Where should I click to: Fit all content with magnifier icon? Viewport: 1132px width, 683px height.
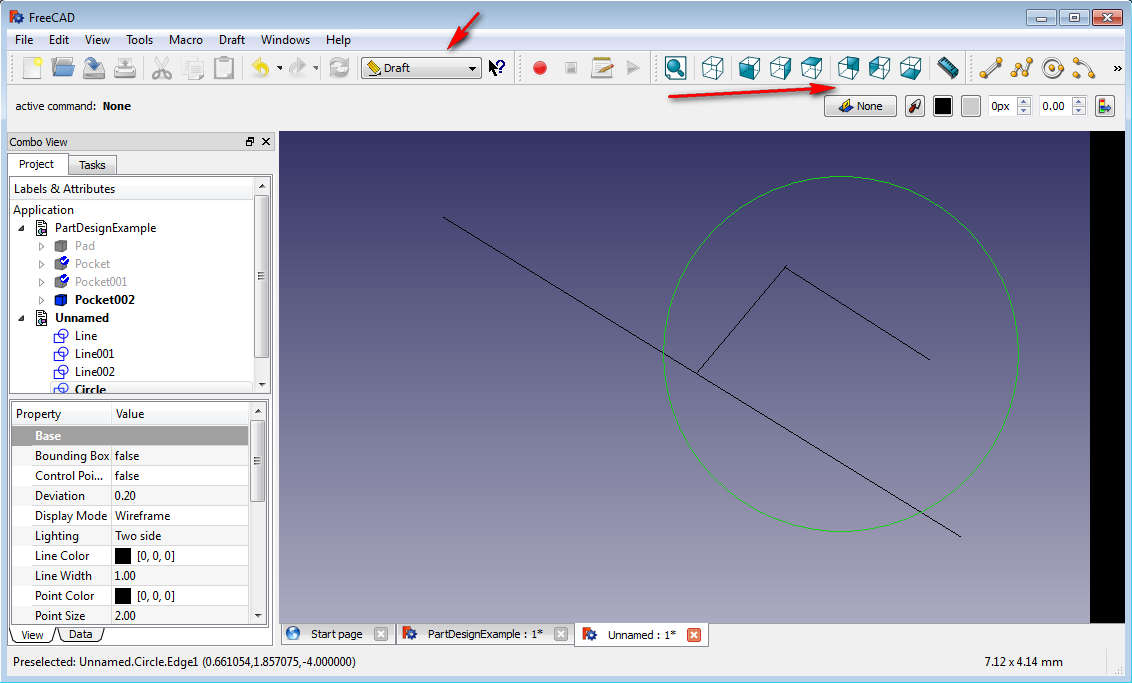(675, 68)
